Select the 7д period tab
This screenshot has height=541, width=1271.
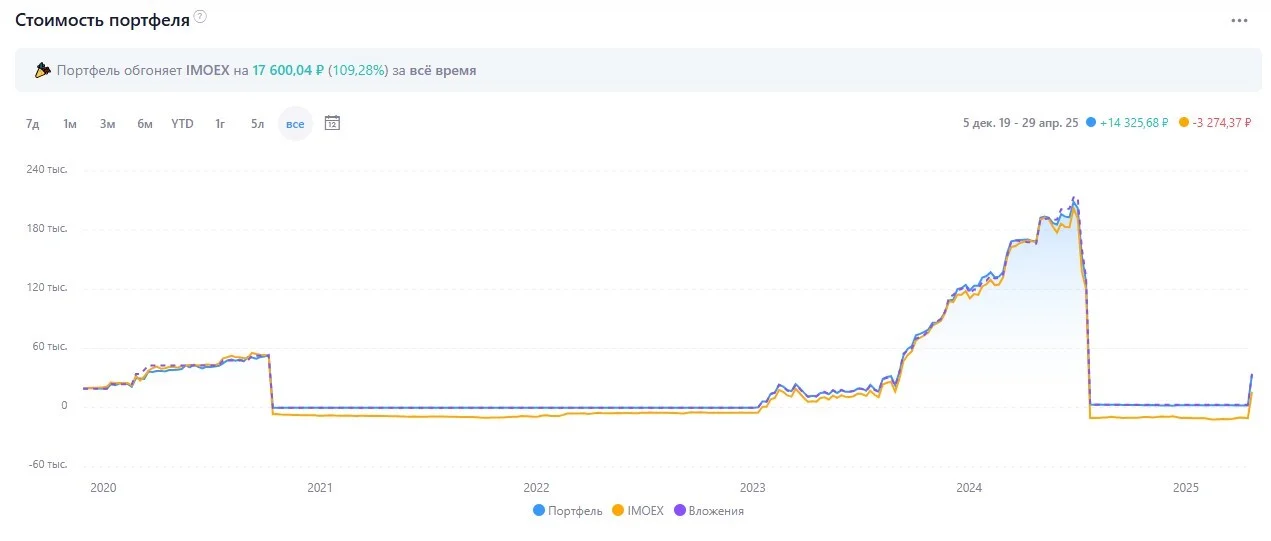coord(33,124)
